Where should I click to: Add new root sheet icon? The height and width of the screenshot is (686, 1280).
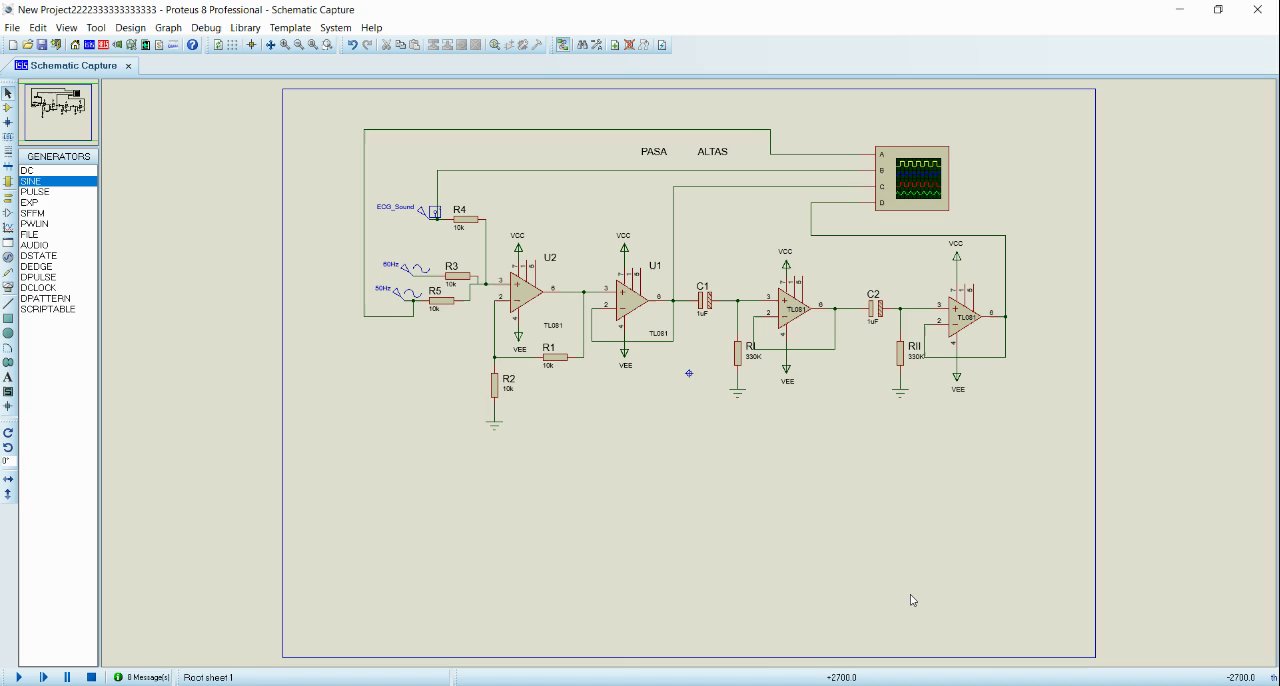[x=615, y=45]
